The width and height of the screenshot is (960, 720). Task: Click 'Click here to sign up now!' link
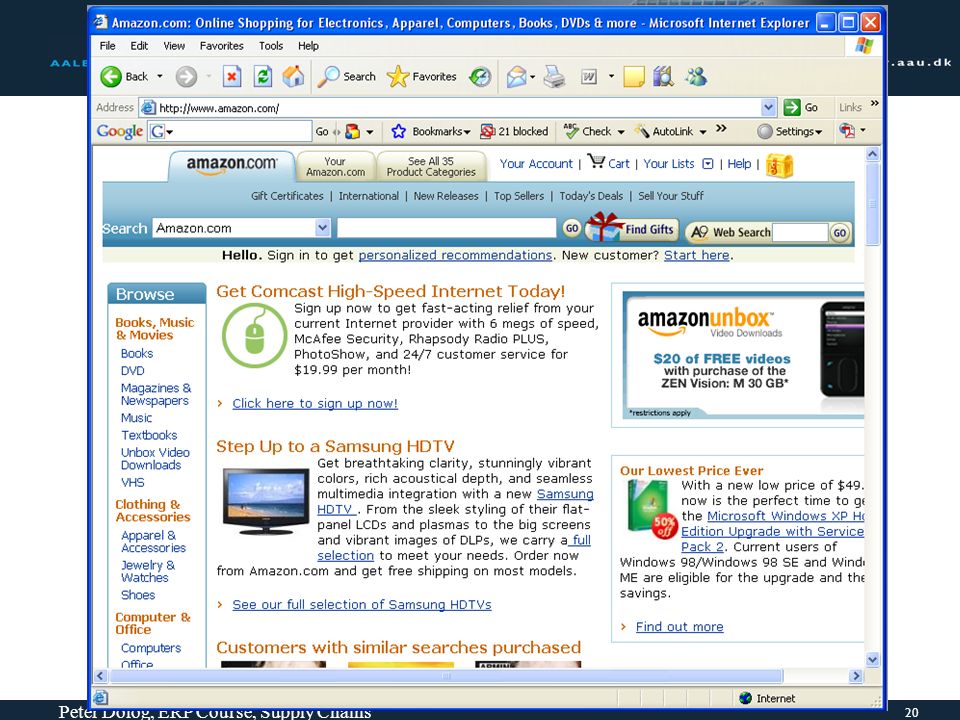(315, 403)
